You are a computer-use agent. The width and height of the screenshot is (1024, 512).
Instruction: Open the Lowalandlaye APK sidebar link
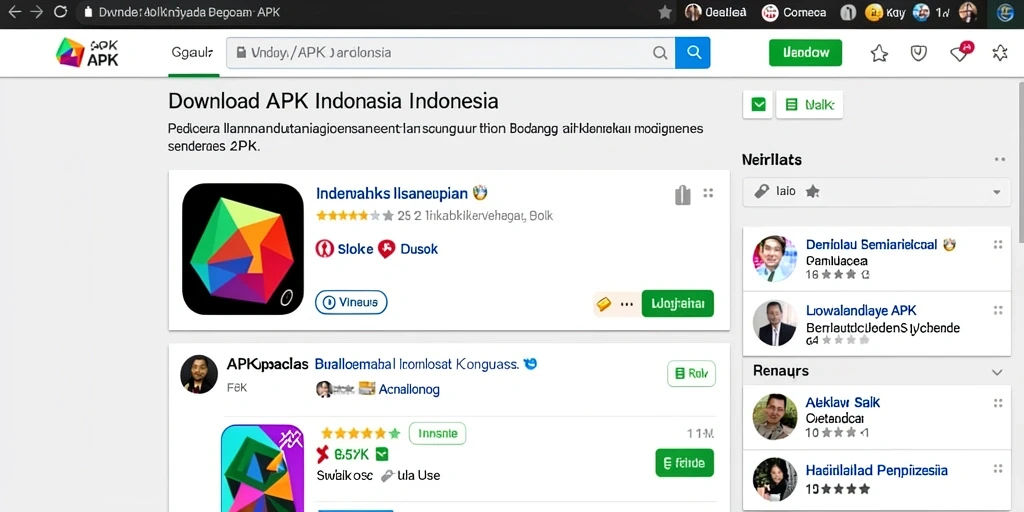click(x=861, y=310)
